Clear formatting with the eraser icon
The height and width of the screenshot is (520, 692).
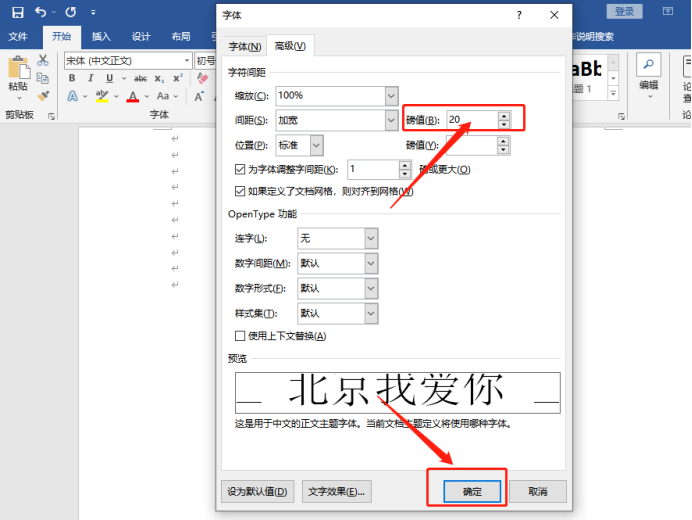(202, 78)
